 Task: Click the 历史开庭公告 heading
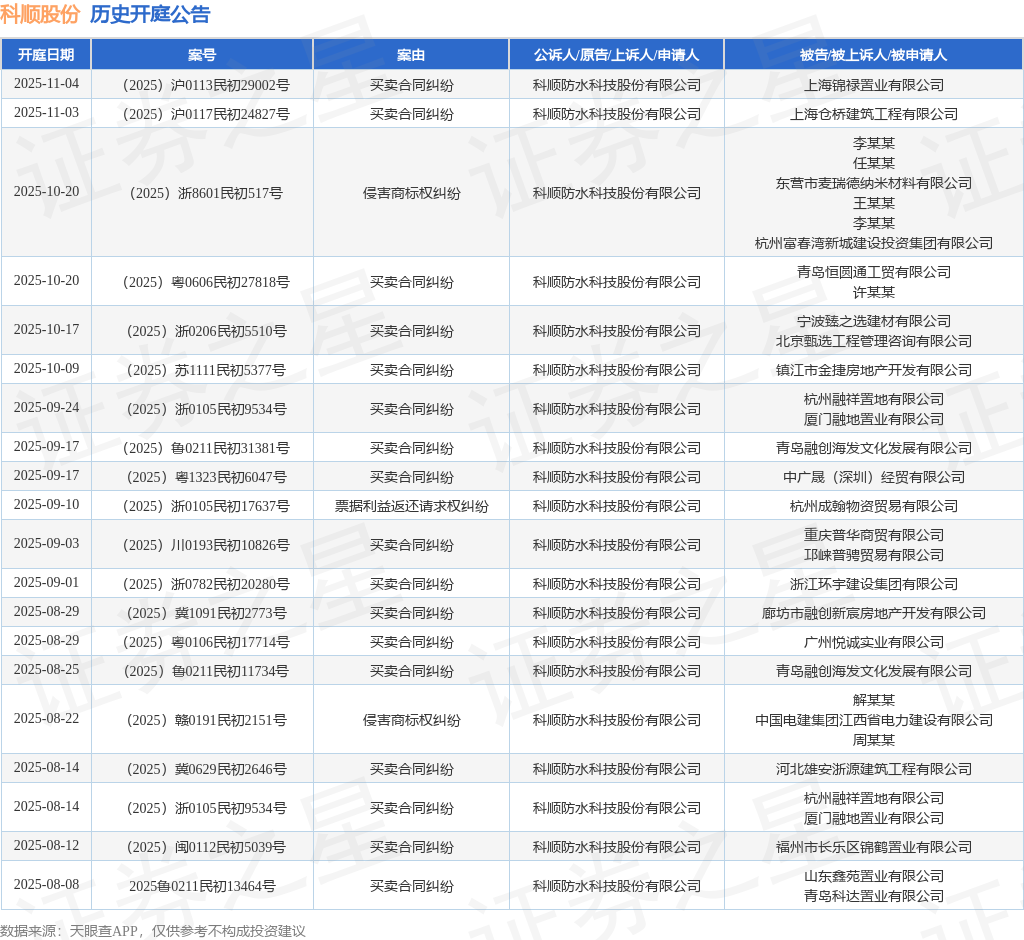coord(150,14)
